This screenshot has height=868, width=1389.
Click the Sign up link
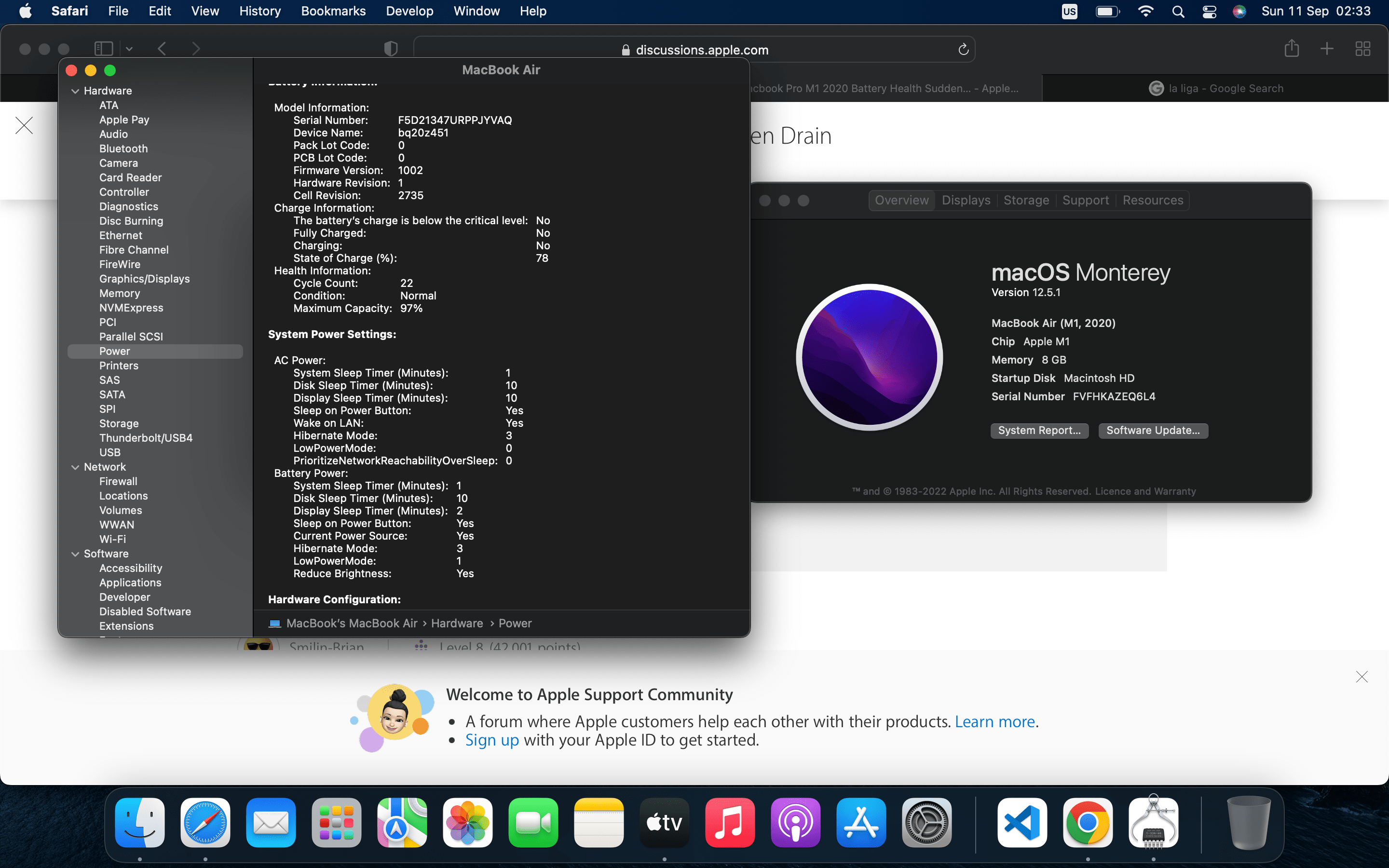point(491,740)
